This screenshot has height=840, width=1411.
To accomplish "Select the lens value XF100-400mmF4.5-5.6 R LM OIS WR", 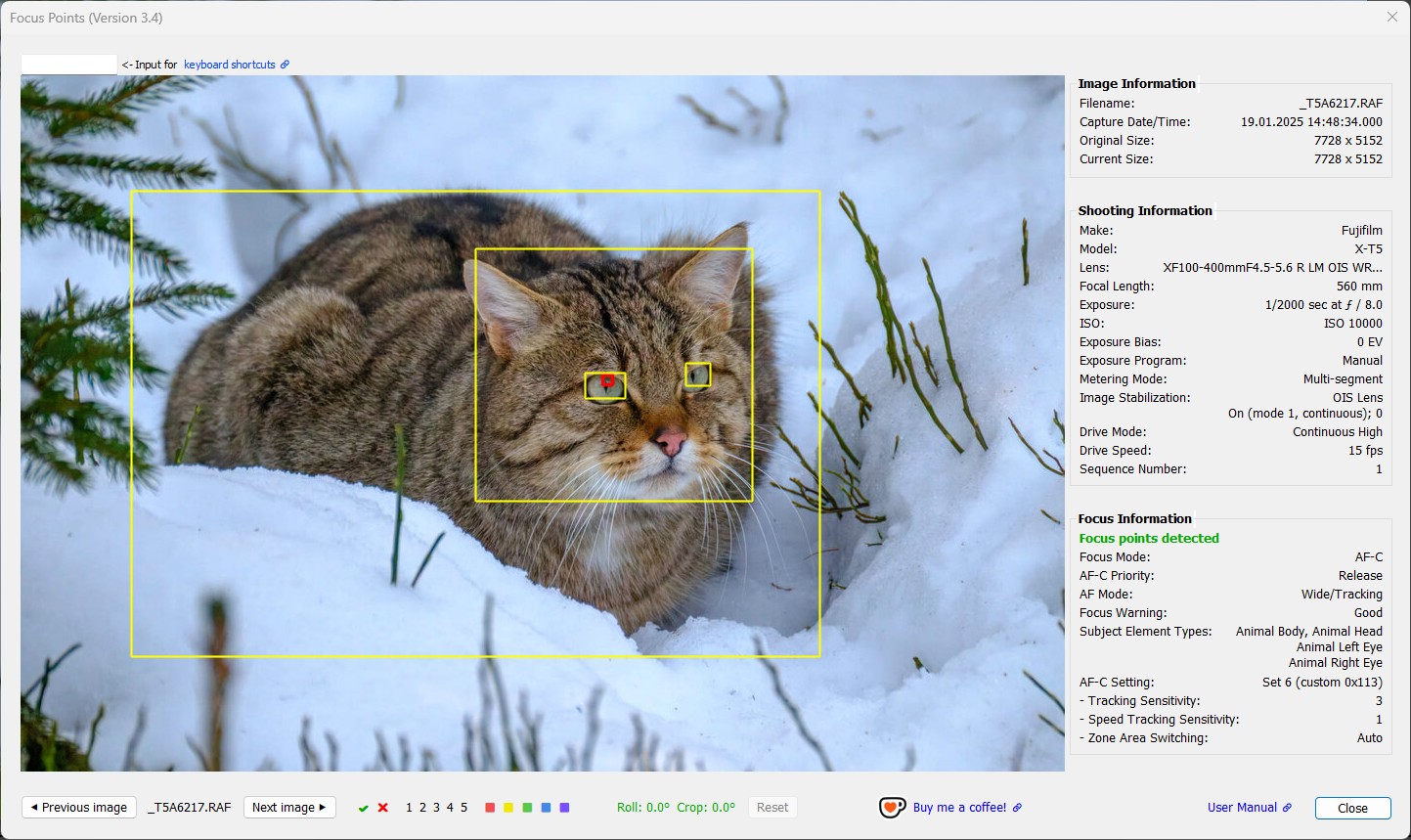I will coord(1273,268).
